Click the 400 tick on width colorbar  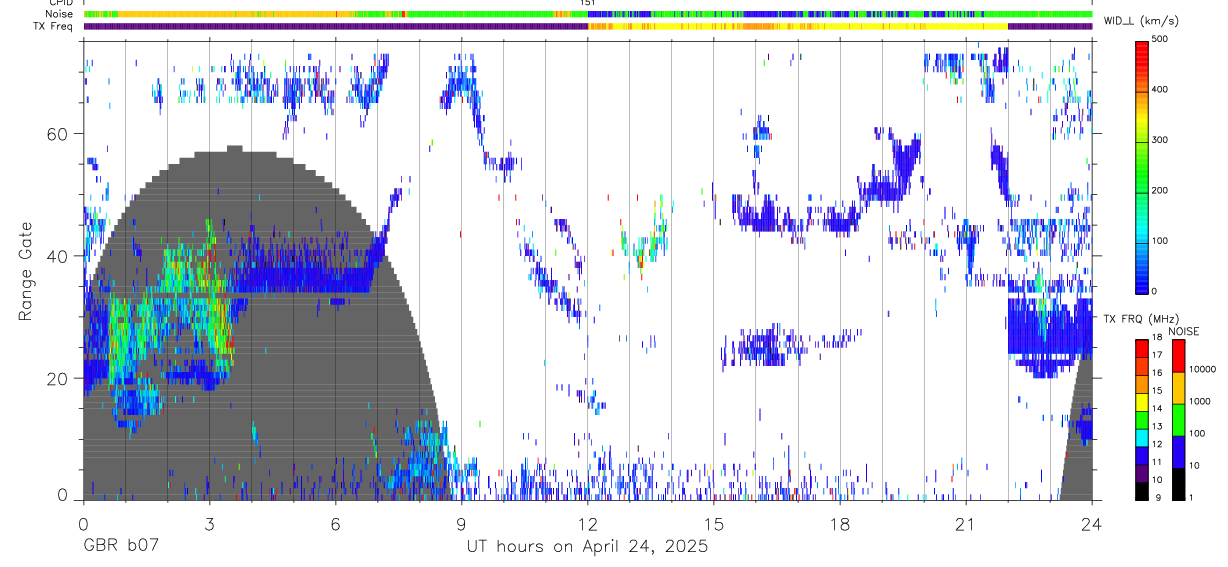click(x=1162, y=89)
